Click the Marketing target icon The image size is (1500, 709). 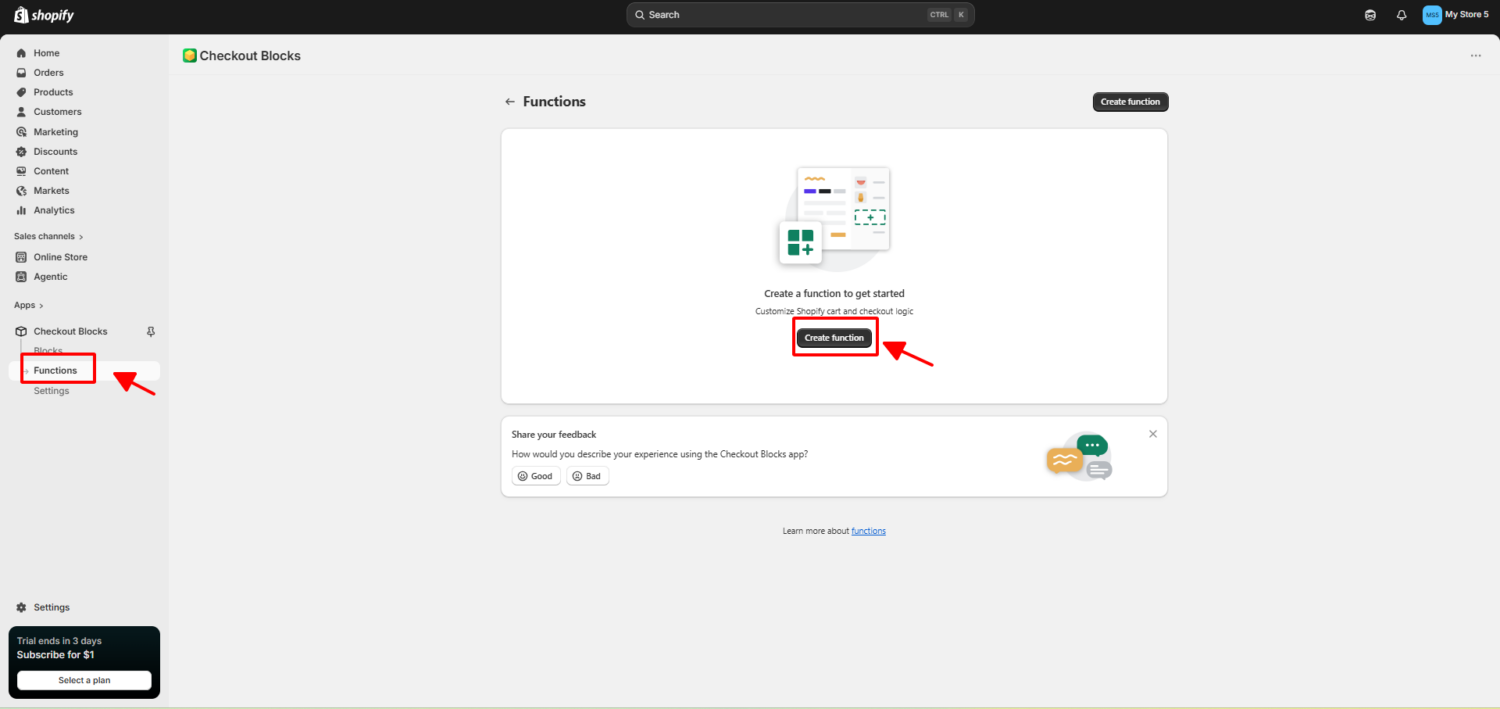pos(22,132)
